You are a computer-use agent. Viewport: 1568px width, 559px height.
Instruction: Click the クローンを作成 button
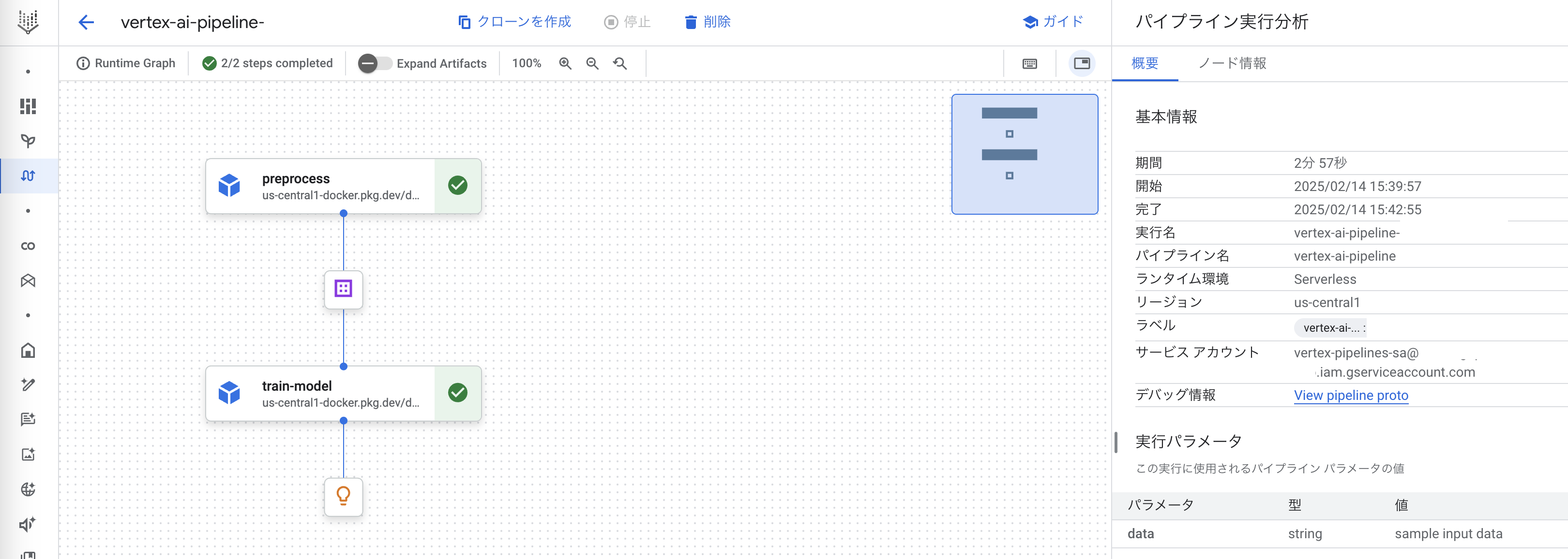pyautogui.click(x=514, y=22)
